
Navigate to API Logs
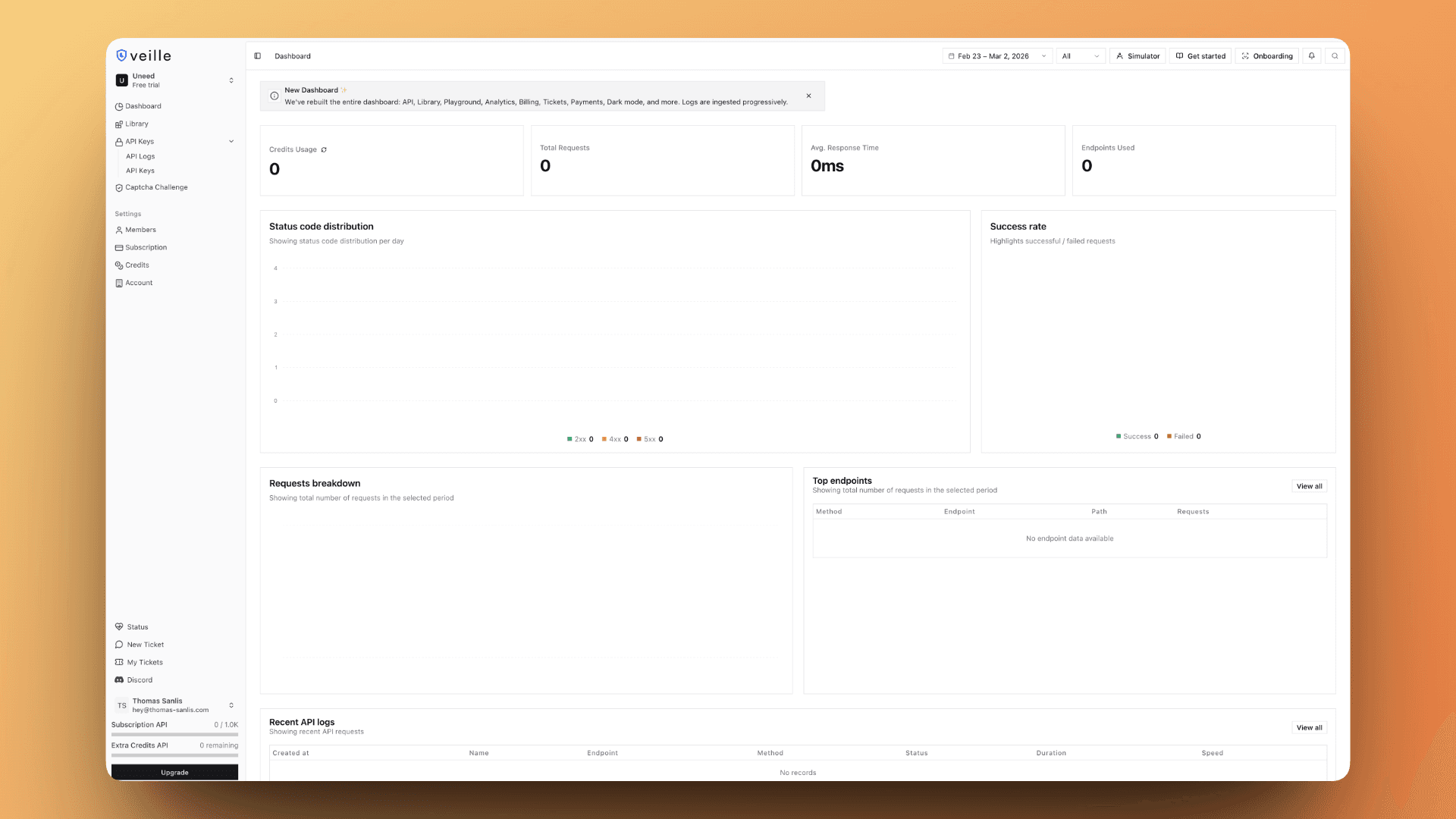[x=140, y=156]
